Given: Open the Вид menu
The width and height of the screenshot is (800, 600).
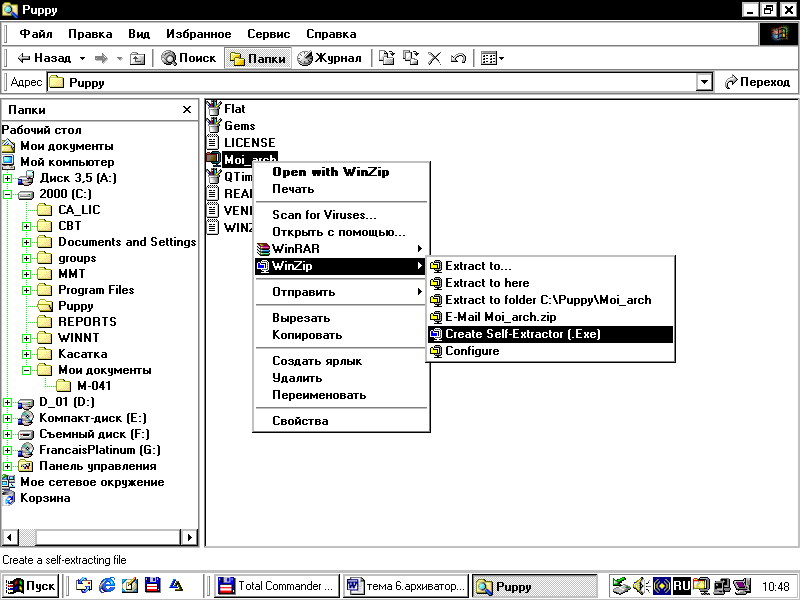Looking at the screenshot, I should (x=139, y=34).
